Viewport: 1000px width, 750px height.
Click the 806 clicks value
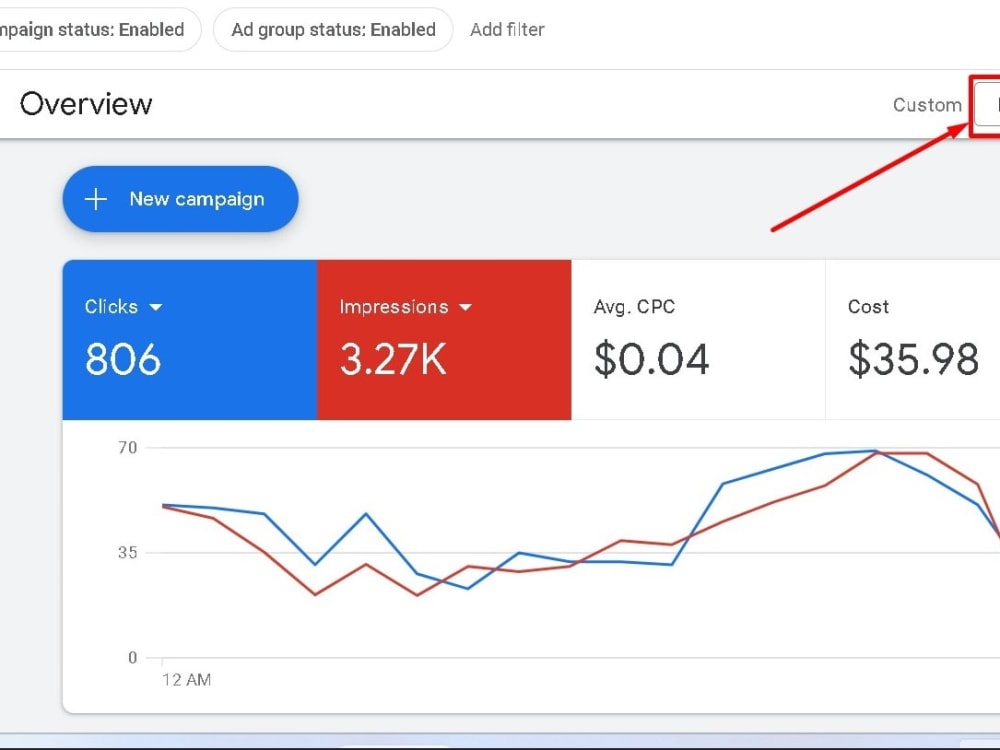click(123, 359)
